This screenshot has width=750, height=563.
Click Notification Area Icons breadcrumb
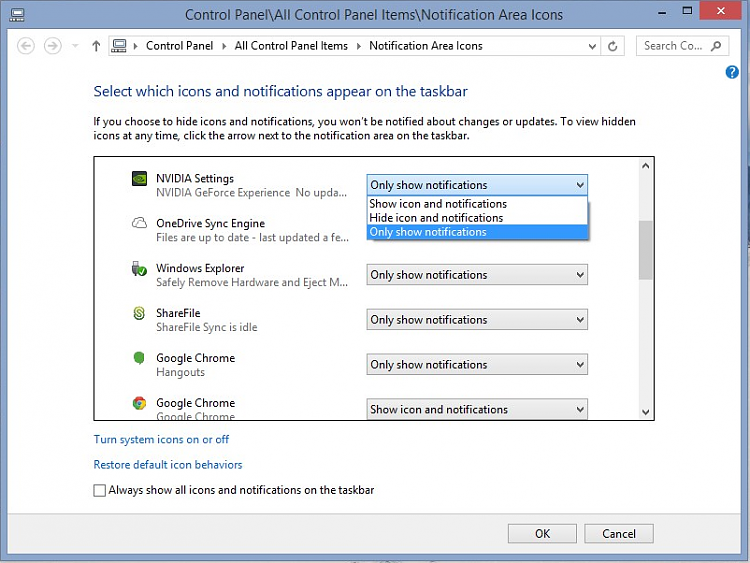click(426, 46)
